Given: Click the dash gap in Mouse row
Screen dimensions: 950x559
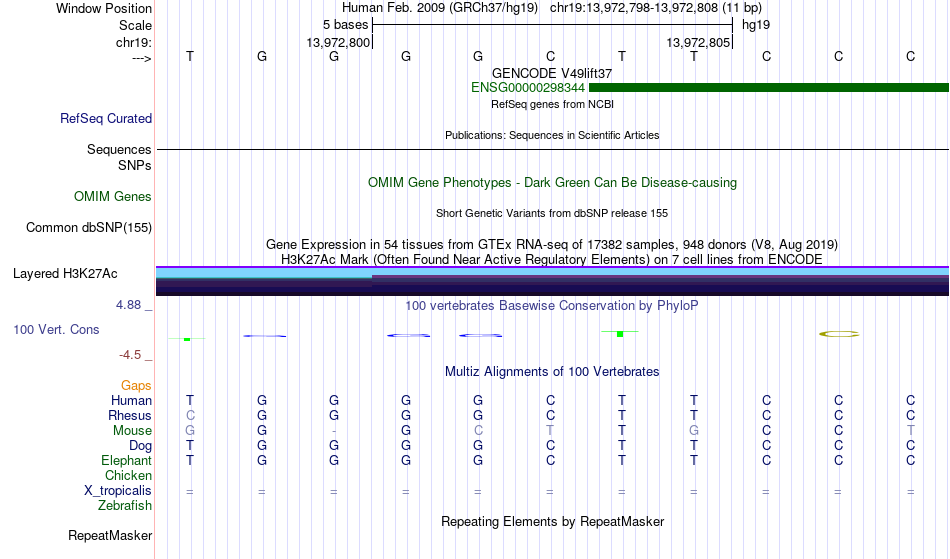Looking at the screenshot, I should point(334,431).
